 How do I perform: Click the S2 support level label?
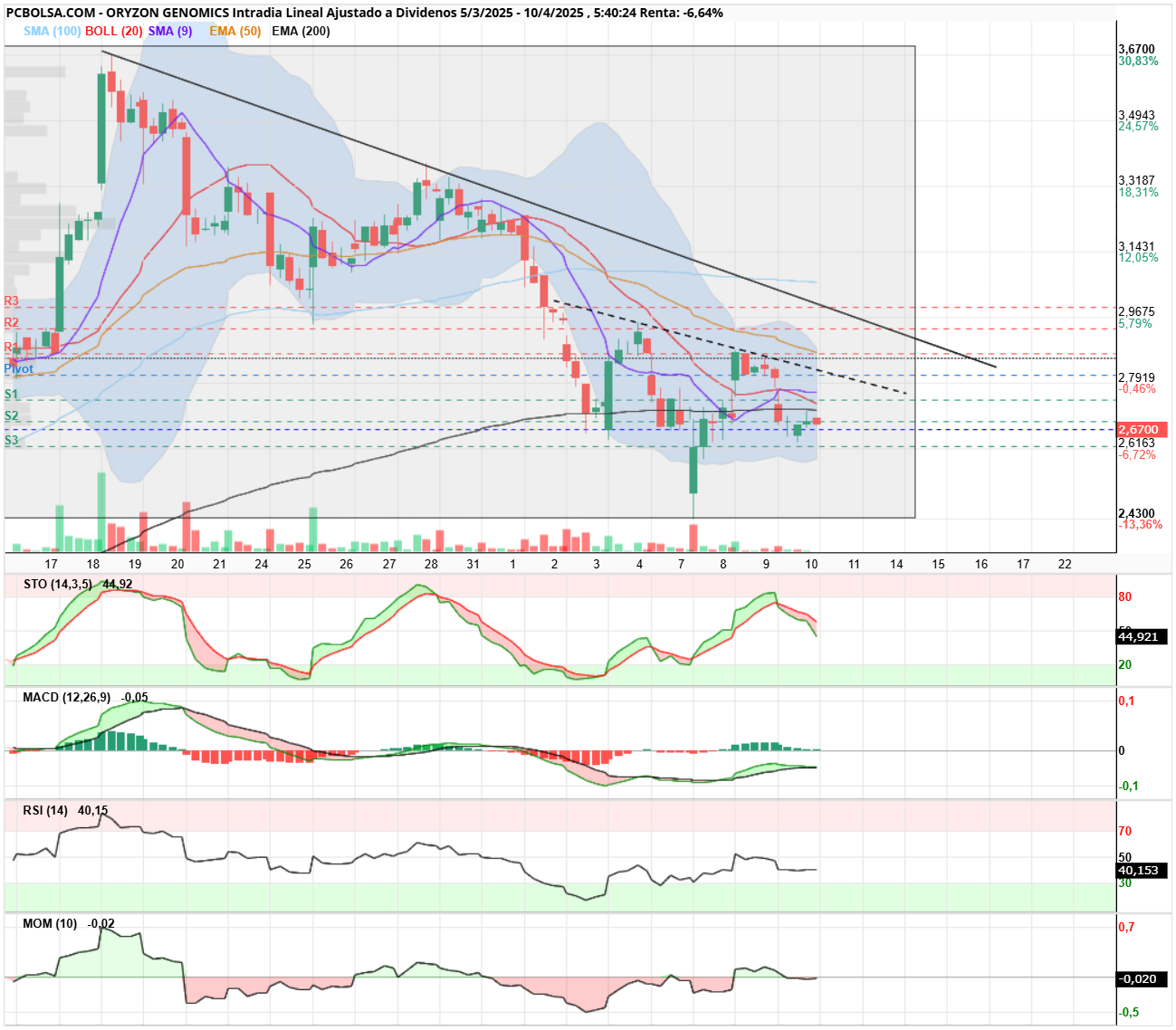12,416
